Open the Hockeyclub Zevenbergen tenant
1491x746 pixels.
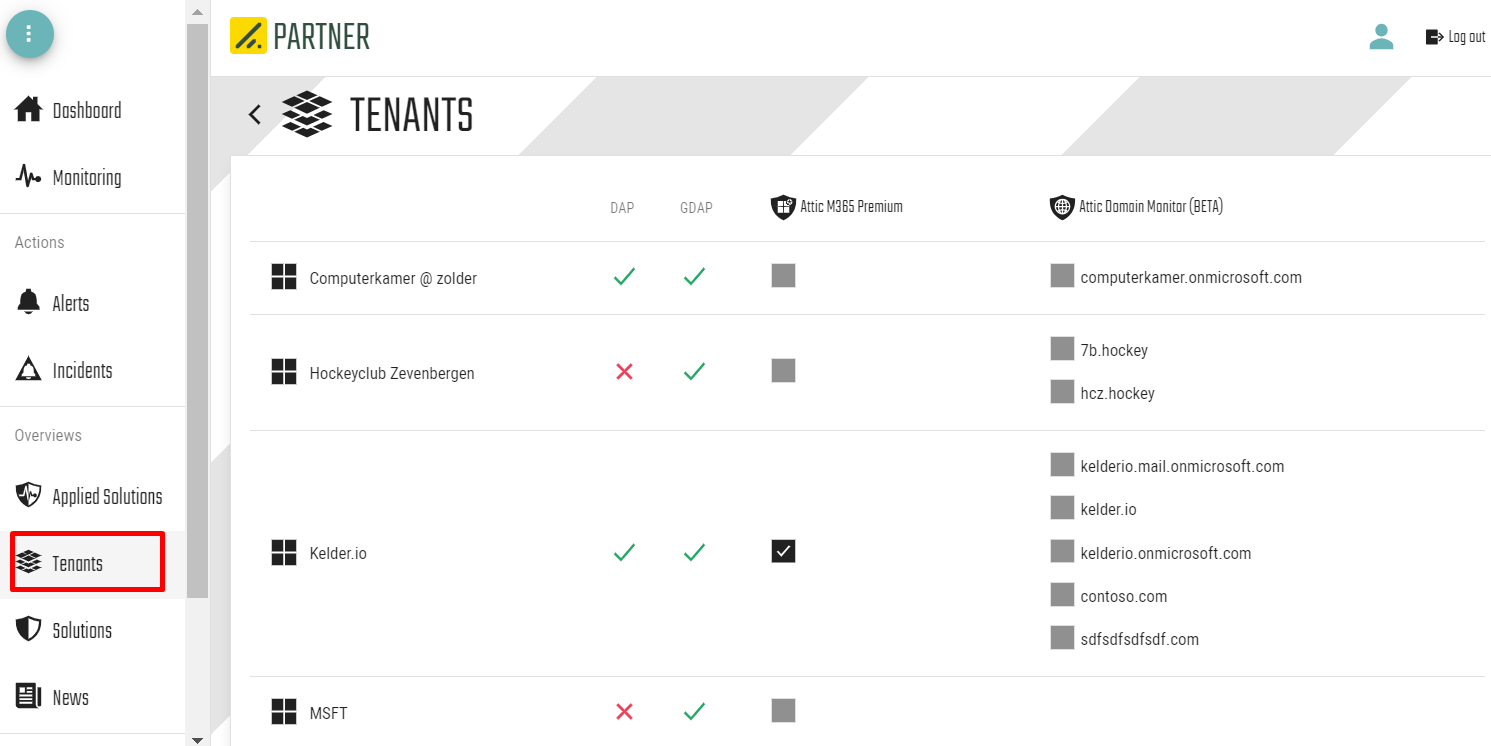[392, 373]
